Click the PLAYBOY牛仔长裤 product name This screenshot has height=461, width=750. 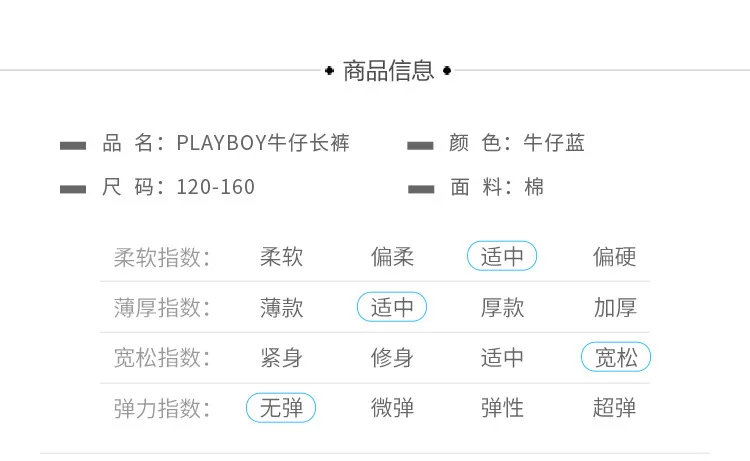(263, 143)
